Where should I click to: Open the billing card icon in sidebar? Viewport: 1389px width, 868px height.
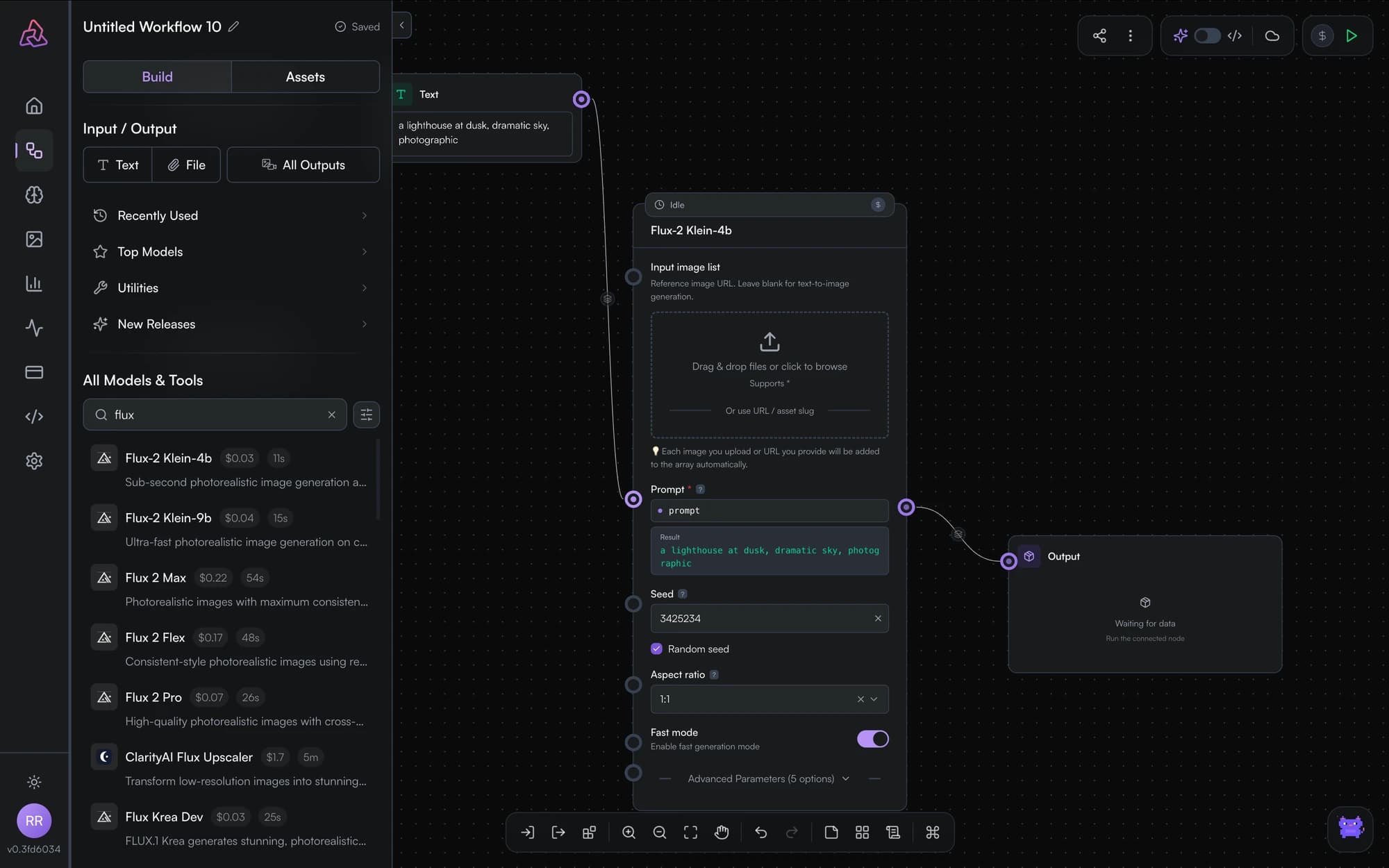click(x=34, y=372)
